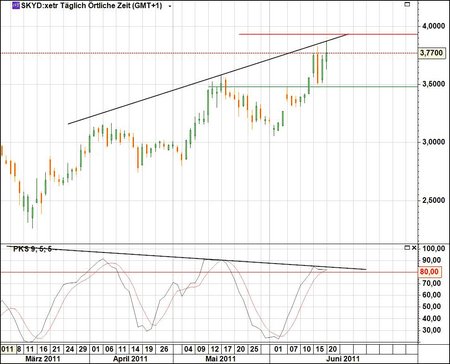The image size is (450, 364).
Task: Select the 3,5000 price axis label
Action: coord(433,84)
